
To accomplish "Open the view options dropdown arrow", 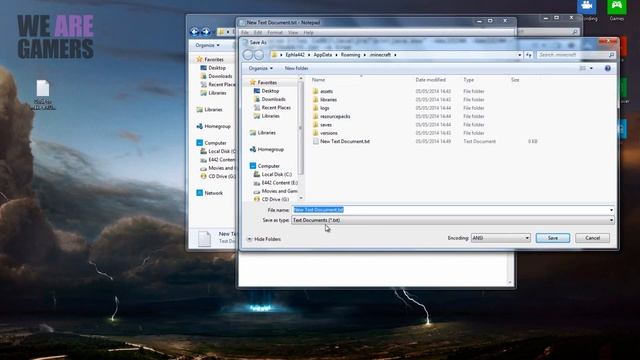I will coord(591,68).
